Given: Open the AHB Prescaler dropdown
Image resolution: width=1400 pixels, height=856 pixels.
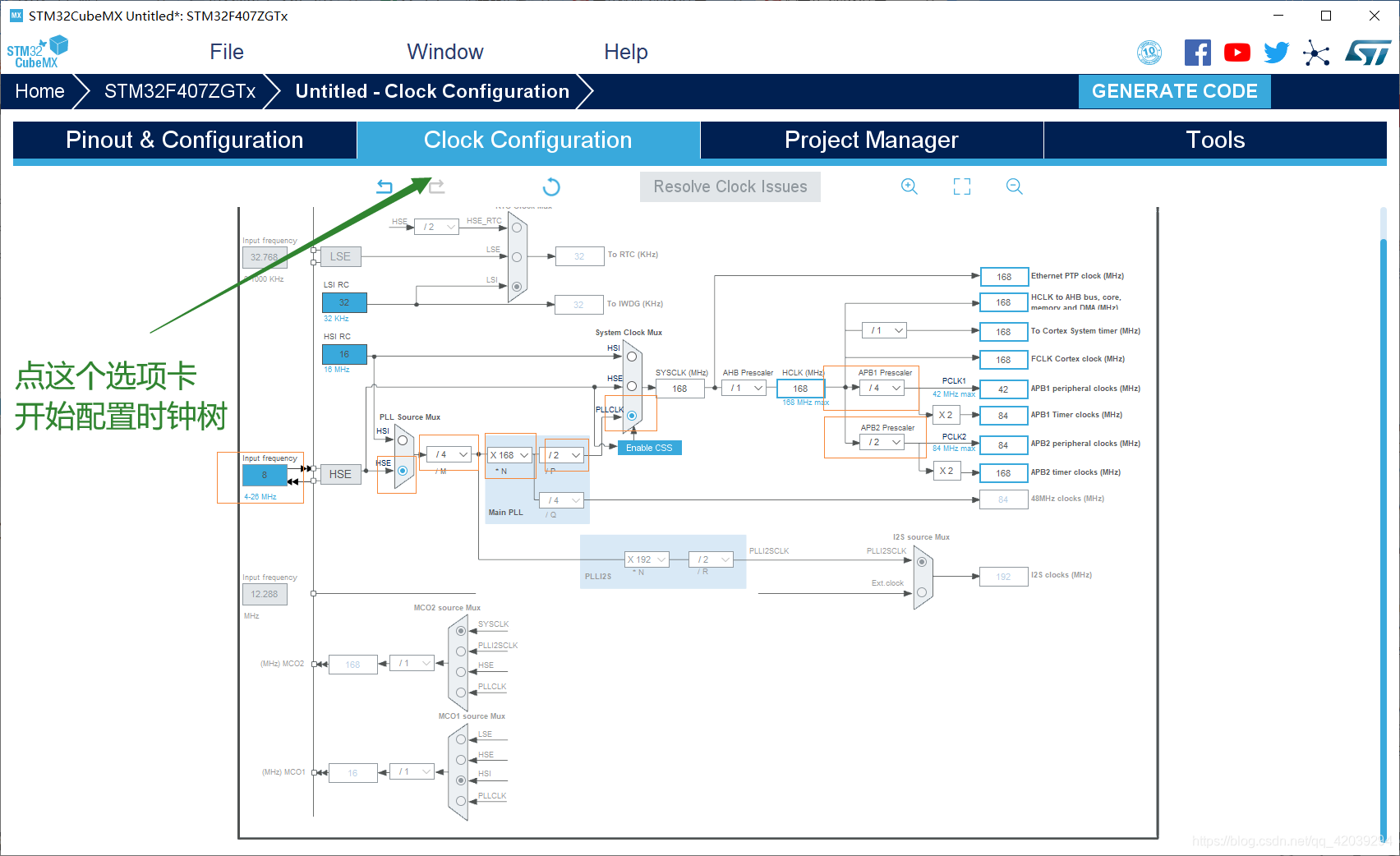Looking at the screenshot, I should tap(744, 388).
